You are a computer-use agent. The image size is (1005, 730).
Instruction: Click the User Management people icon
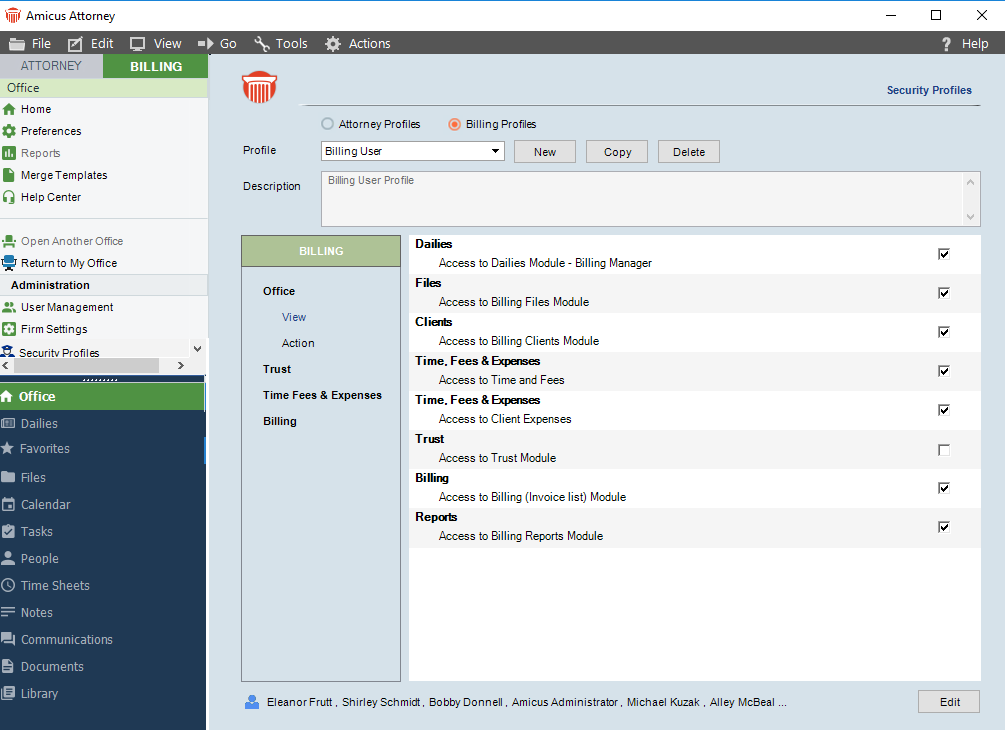pos(9,307)
